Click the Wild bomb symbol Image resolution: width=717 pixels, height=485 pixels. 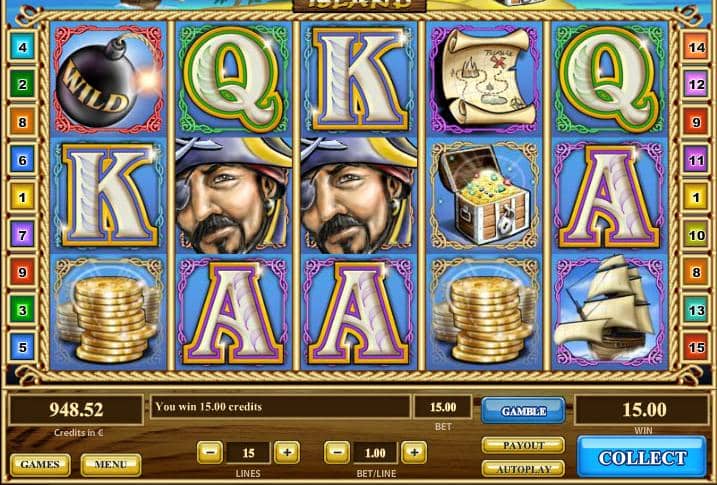(x=109, y=79)
